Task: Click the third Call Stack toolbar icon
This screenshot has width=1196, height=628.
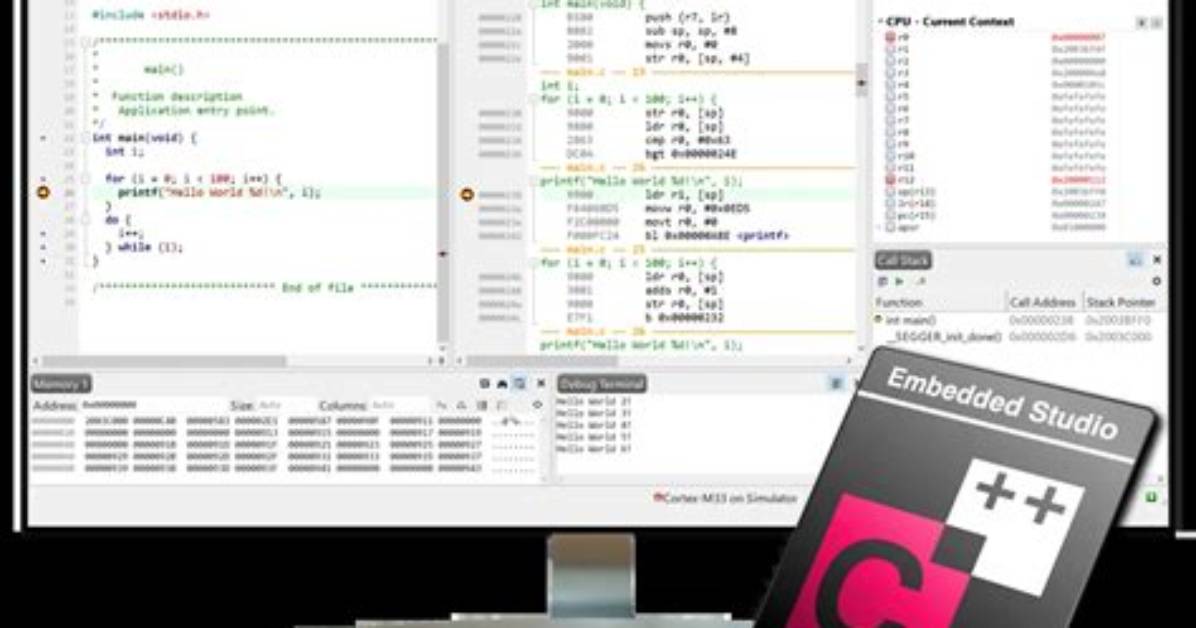Action: pos(921,282)
